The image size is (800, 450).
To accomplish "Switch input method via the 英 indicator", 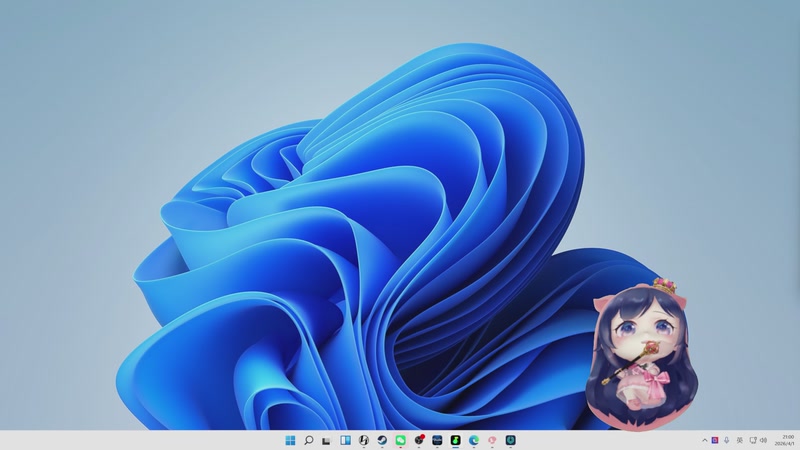I will [x=740, y=440].
